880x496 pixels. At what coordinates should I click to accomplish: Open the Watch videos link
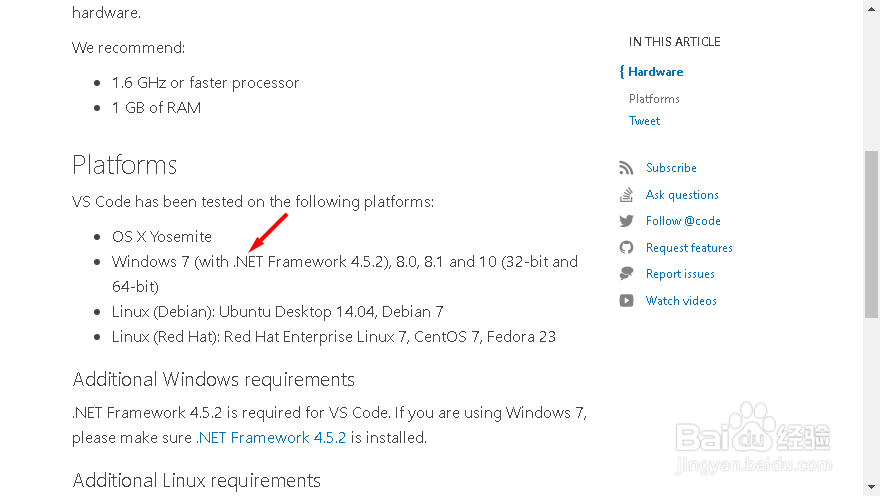[681, 301]
